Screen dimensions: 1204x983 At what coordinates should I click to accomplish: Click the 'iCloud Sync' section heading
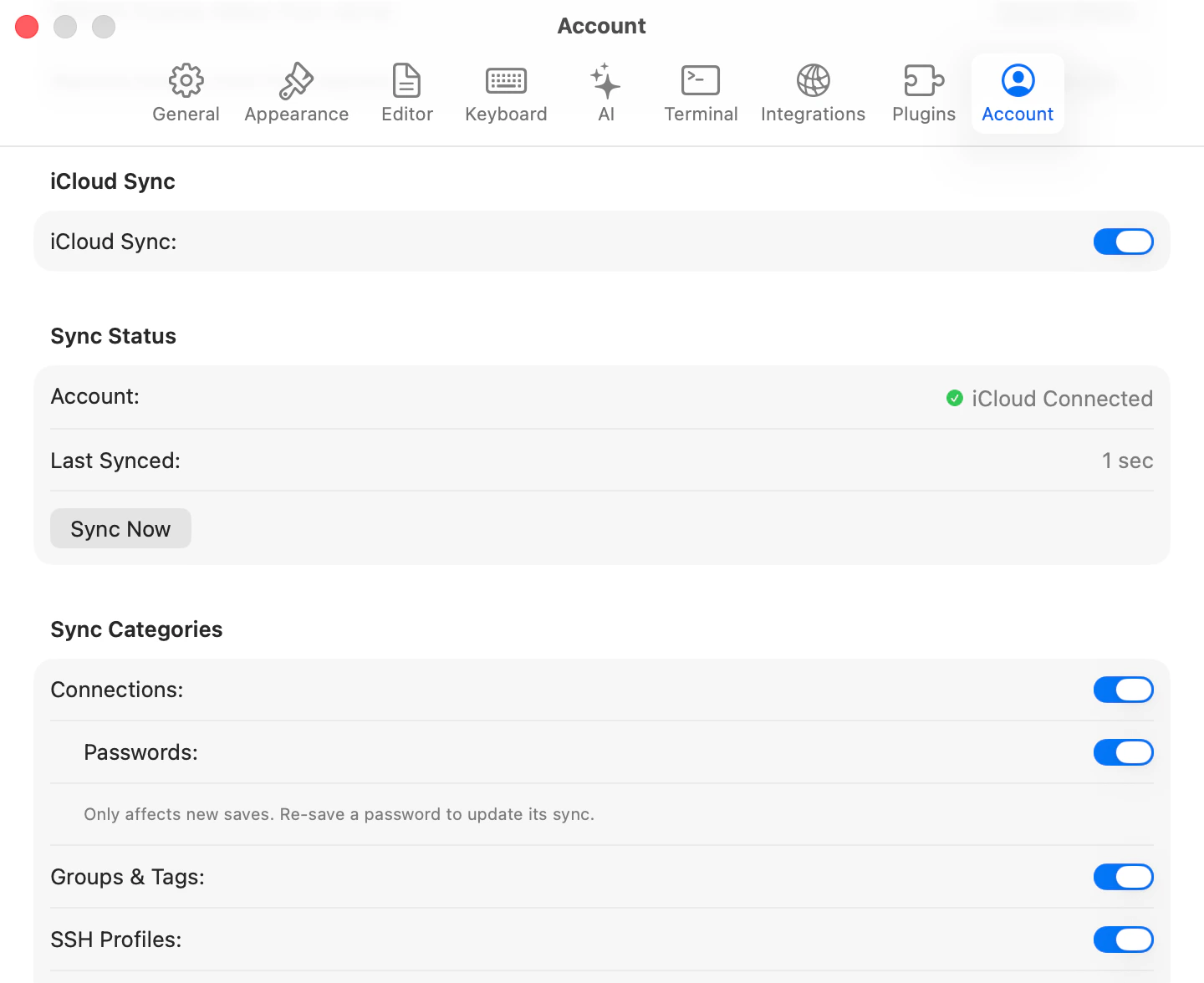pyautogui.click(x=112, y=181)
